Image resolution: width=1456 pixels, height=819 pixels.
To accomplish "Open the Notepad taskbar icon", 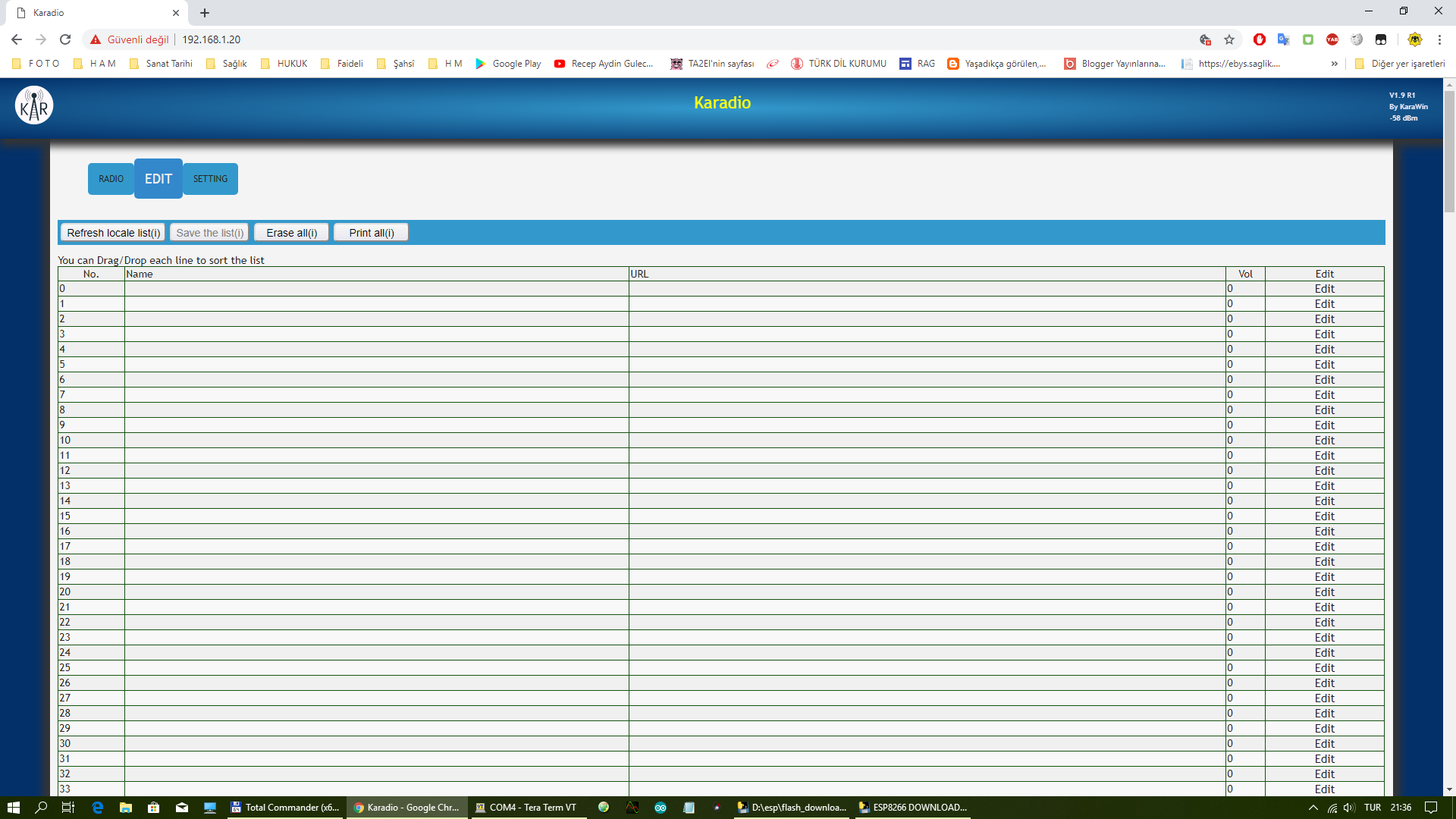I will coord(689,808).
